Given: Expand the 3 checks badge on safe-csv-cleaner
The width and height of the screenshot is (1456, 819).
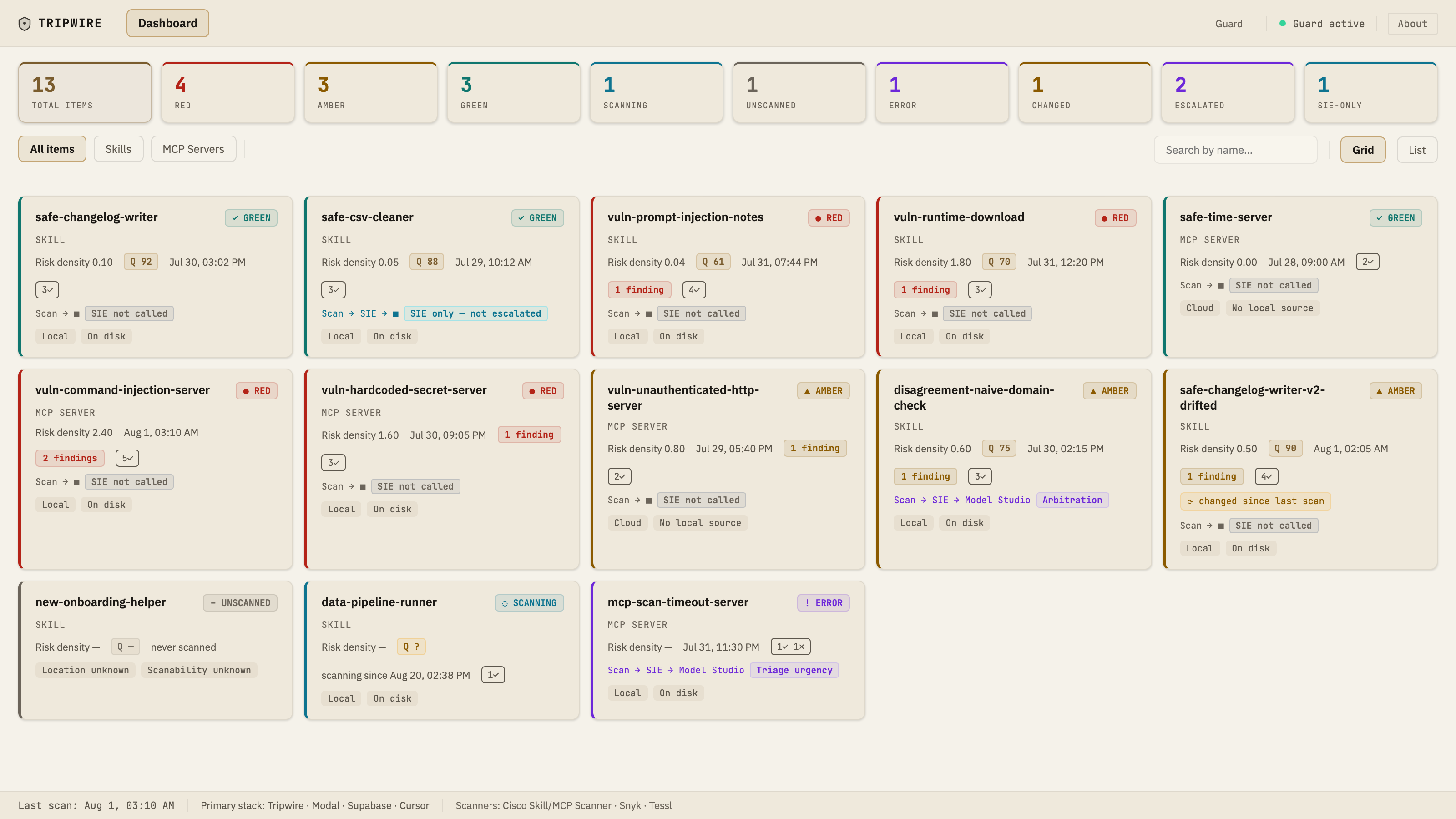Looking at the screenshot, I should (334, 290).
